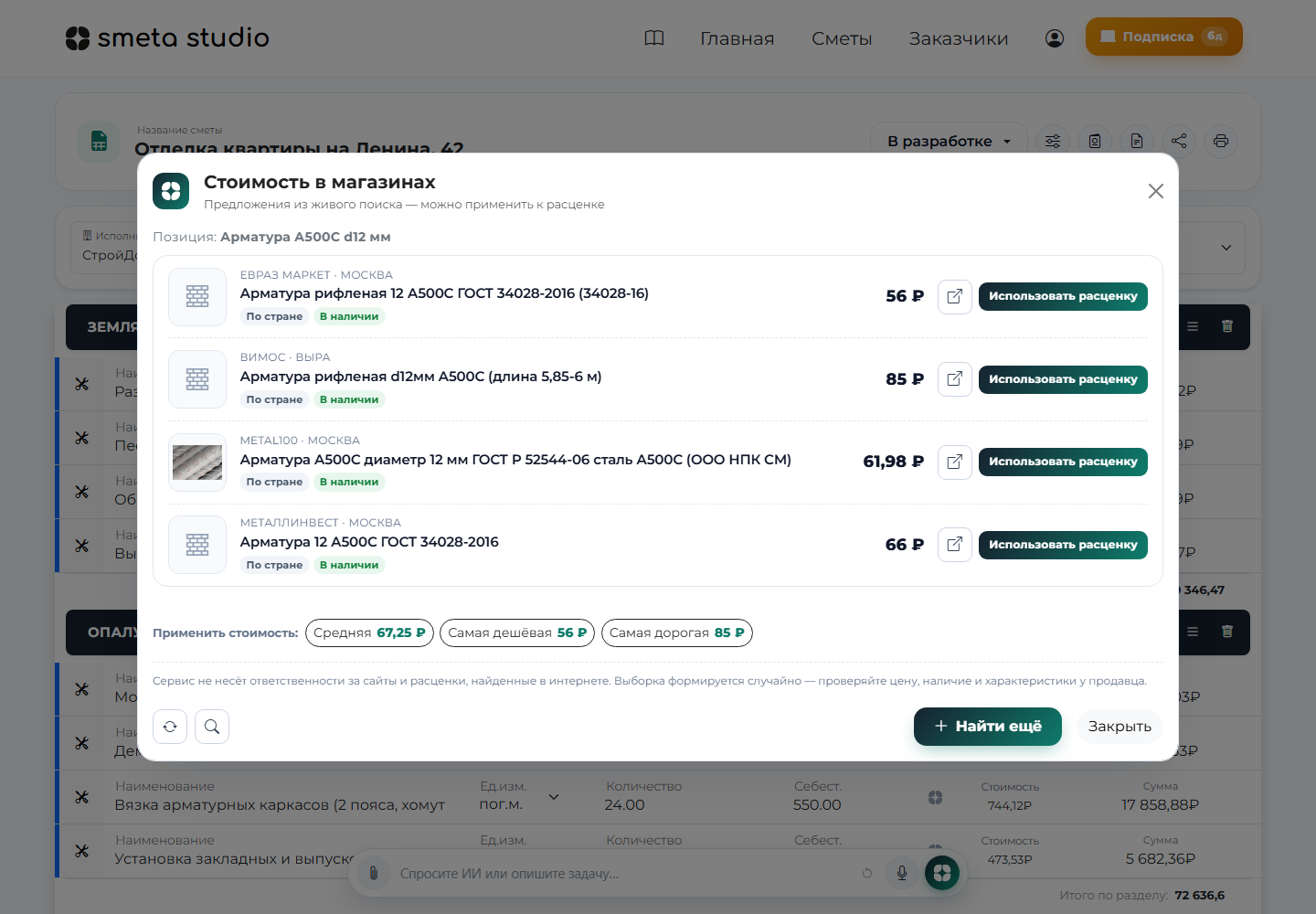Open the settings sliders icon
Screen dimensions: 1316x914
click(1053, 141)
